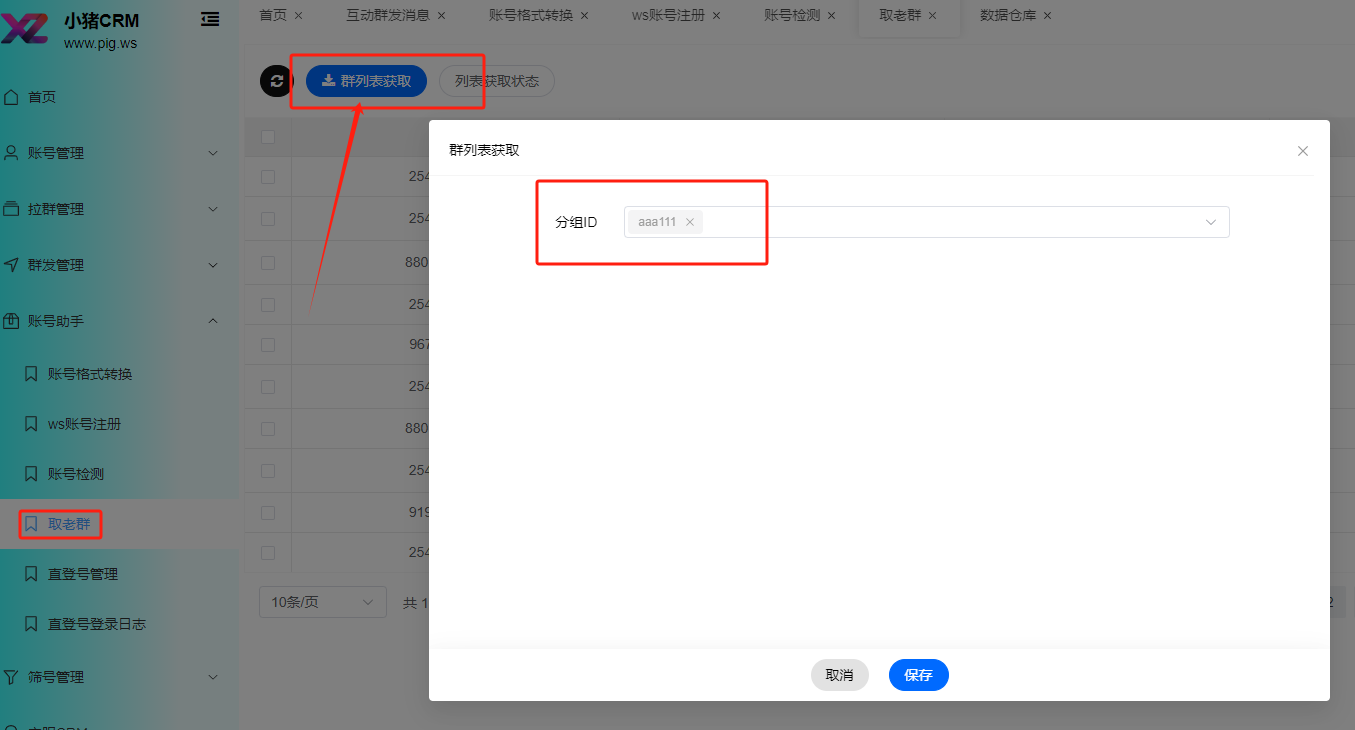Close the 互动群发消息 tab
This screenshot has width=1355, height=730.
coord(442,16)
